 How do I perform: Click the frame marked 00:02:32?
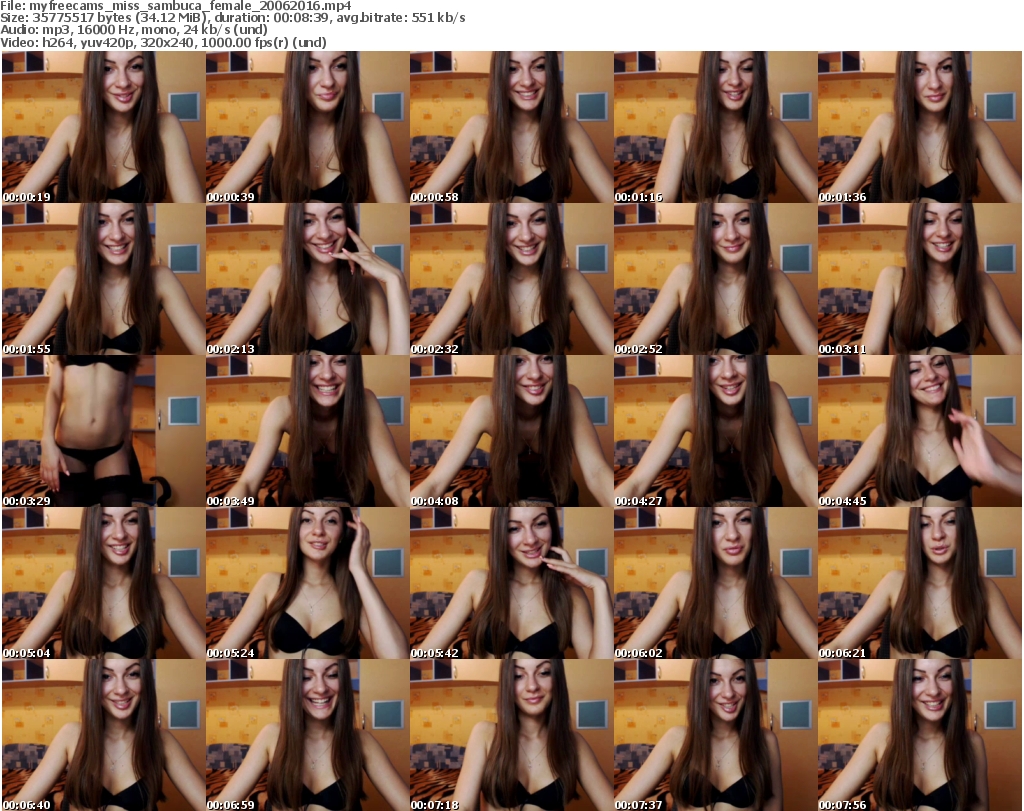click(x=511, y=279)
